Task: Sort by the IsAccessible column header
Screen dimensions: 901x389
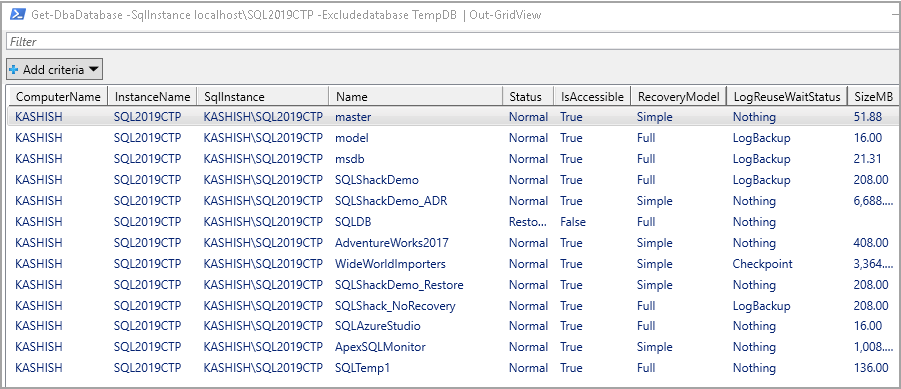Action: pyautogui.click(x=592, y=97)
